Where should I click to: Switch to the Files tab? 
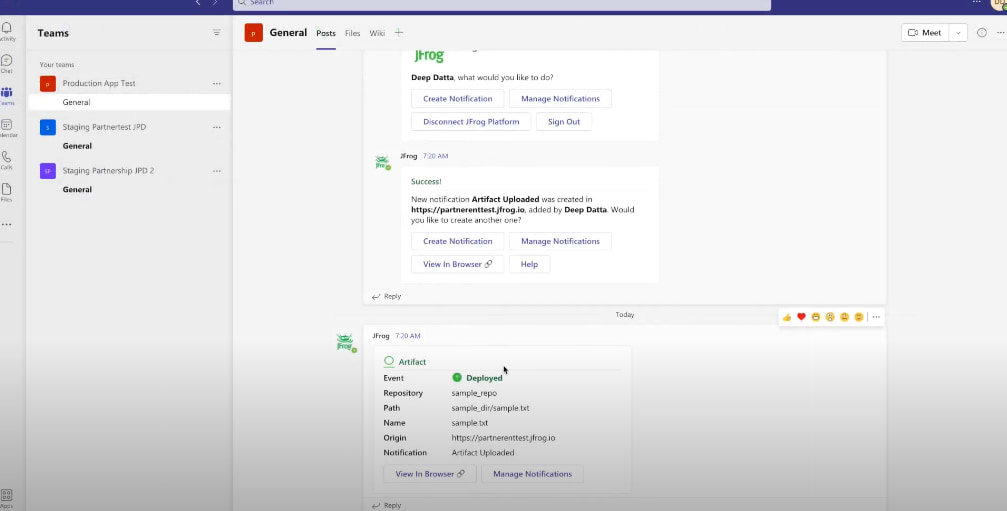[353, 33]
